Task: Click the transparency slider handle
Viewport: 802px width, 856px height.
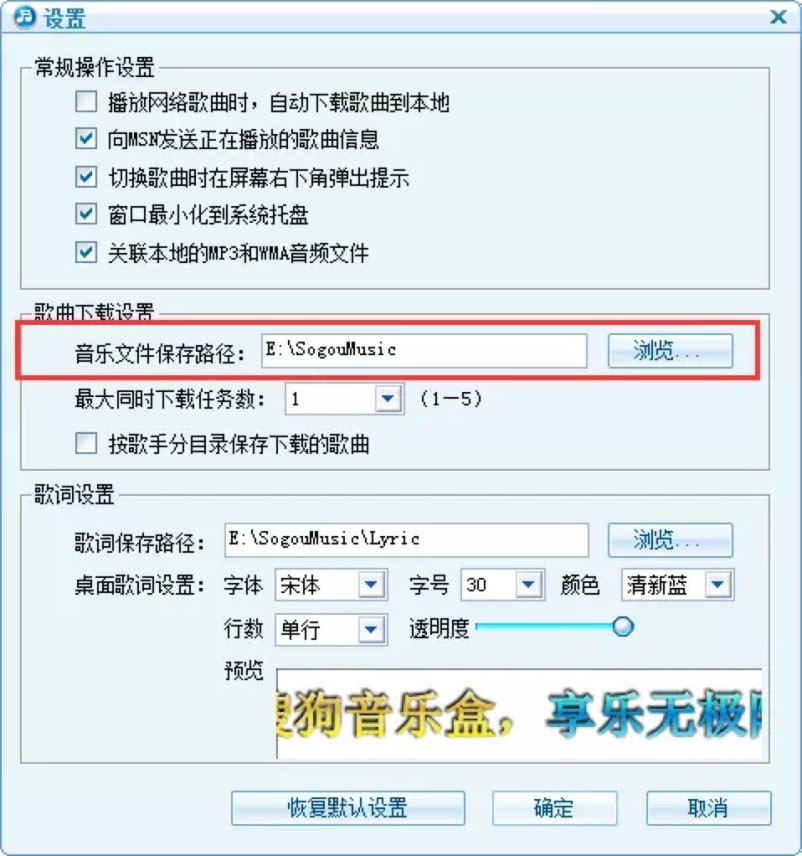Action: 623,626
